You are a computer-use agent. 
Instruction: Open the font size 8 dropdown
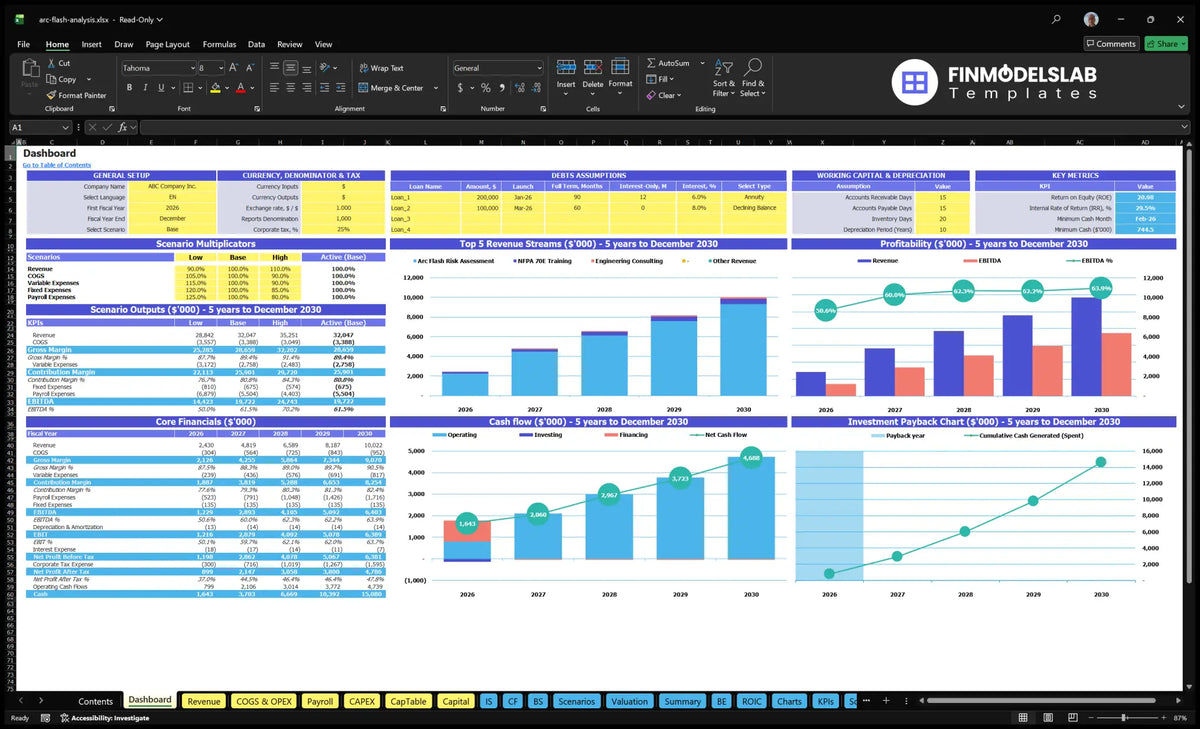pos(219,68)
